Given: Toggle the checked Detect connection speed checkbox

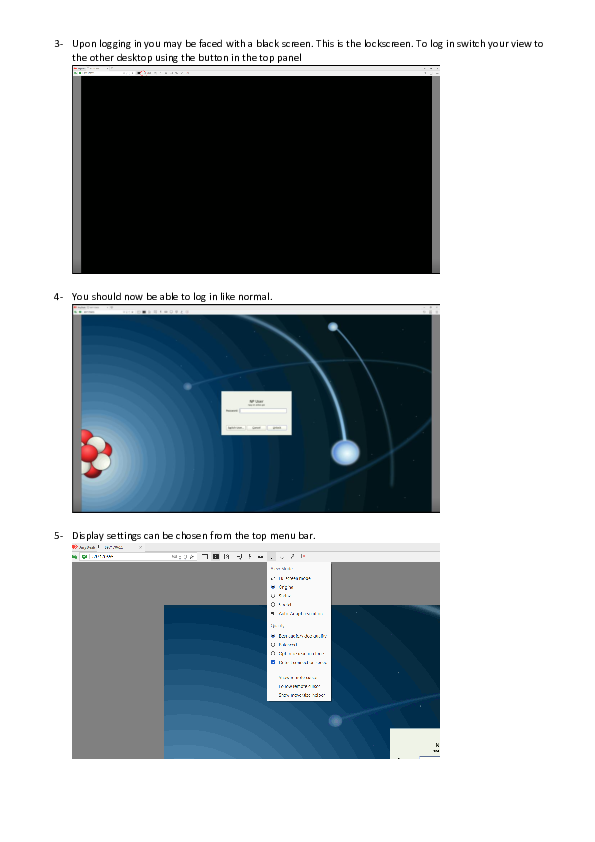Looking at the screenshot, I should [x=273, y=662].
